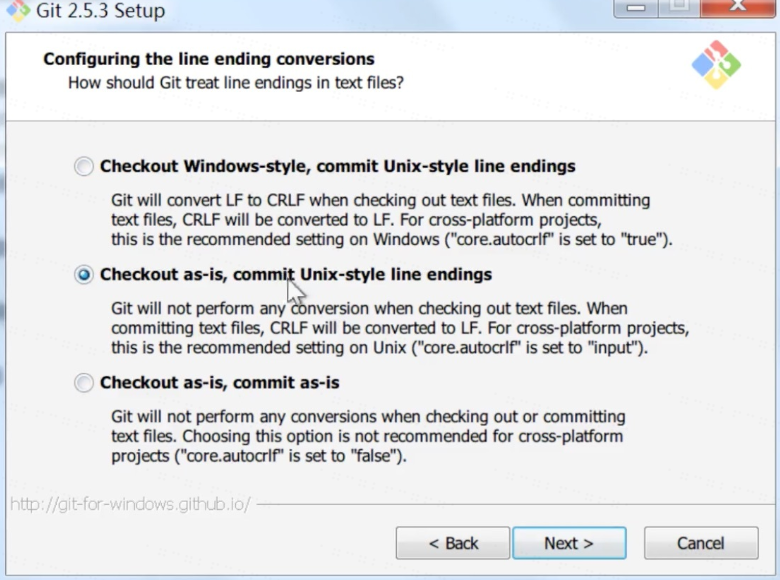Select Checkout Windows-style, commit Unix-style radio button
The image size is (780, 580).
(x=84, y=166)
